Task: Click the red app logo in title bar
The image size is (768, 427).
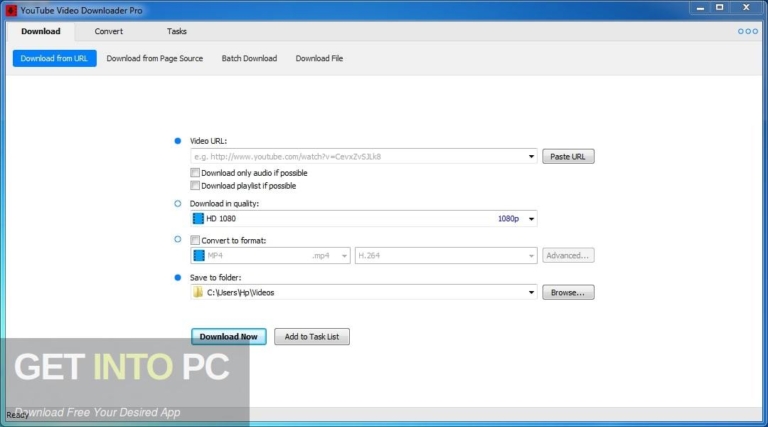Action: [x=11, y=10]
